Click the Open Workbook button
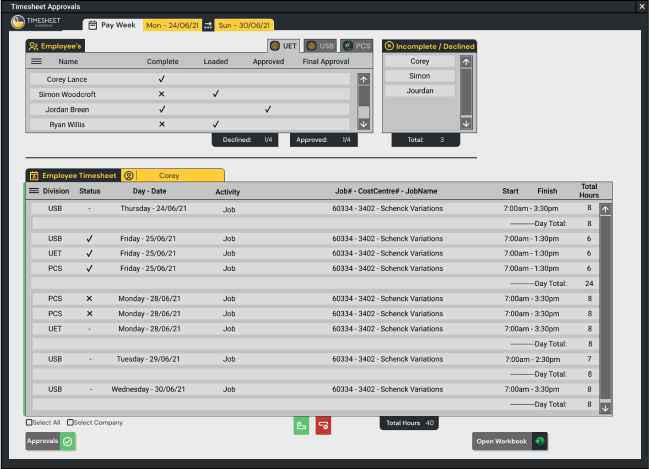Viewport: 649px width, 469px height. click(x=510, y=441)
